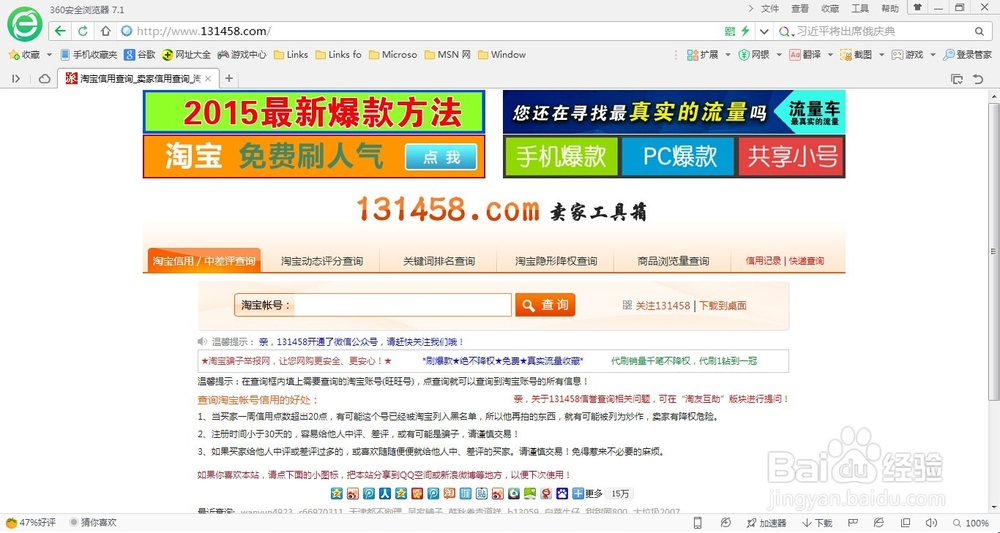Expand the 扩展 extensions dropdown
The image size is (1000, 533).
click(x=728, y=55)
